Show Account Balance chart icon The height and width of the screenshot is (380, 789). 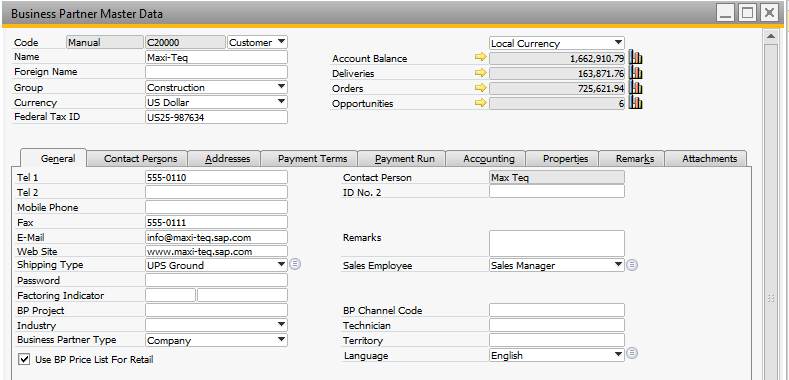pyautogui.click(x=636, y=57)
